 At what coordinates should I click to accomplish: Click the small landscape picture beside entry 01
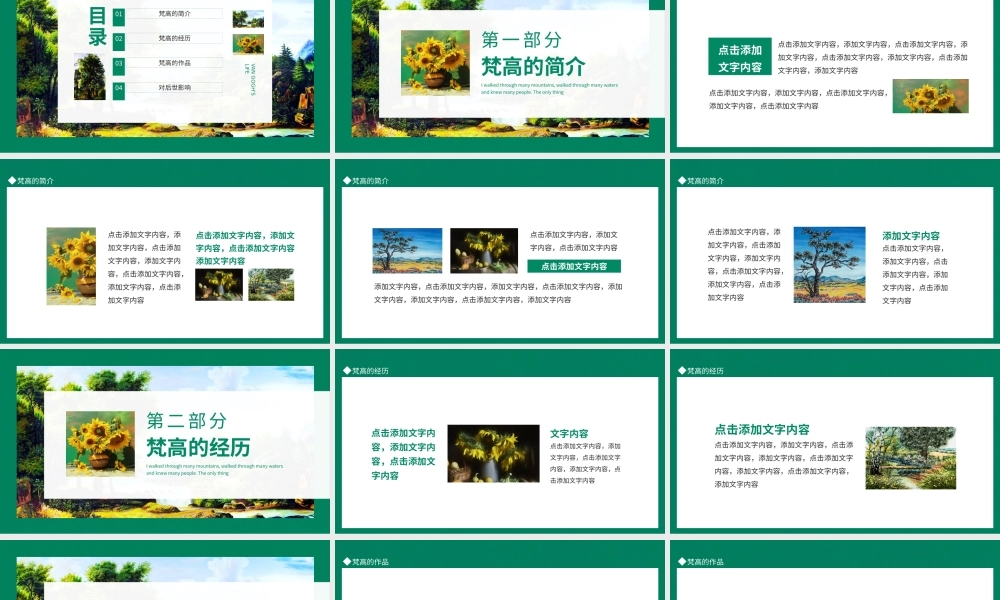pyautogui.click(x=248, y=19)
